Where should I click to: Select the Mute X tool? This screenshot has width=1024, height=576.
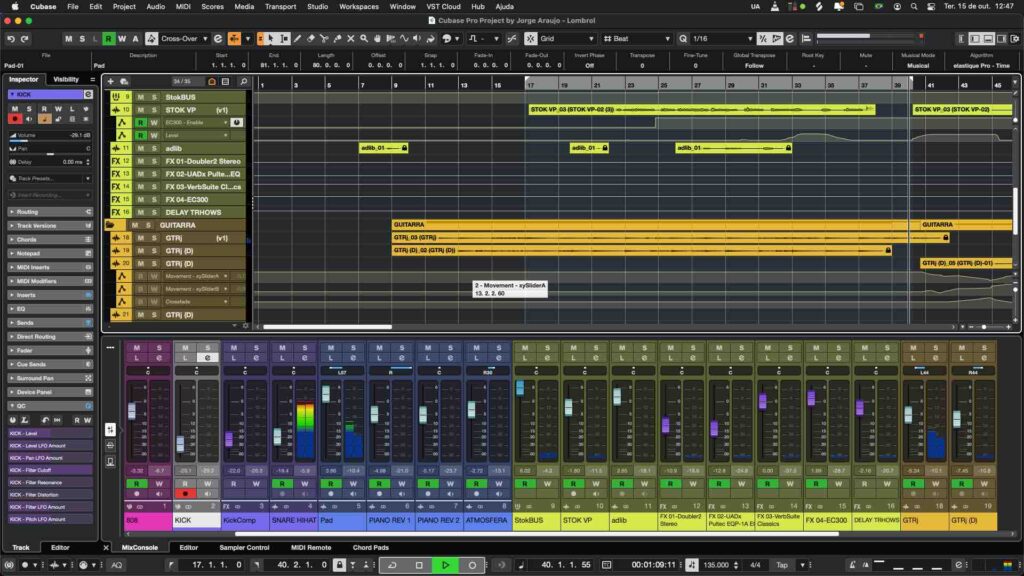pos(351,39)
